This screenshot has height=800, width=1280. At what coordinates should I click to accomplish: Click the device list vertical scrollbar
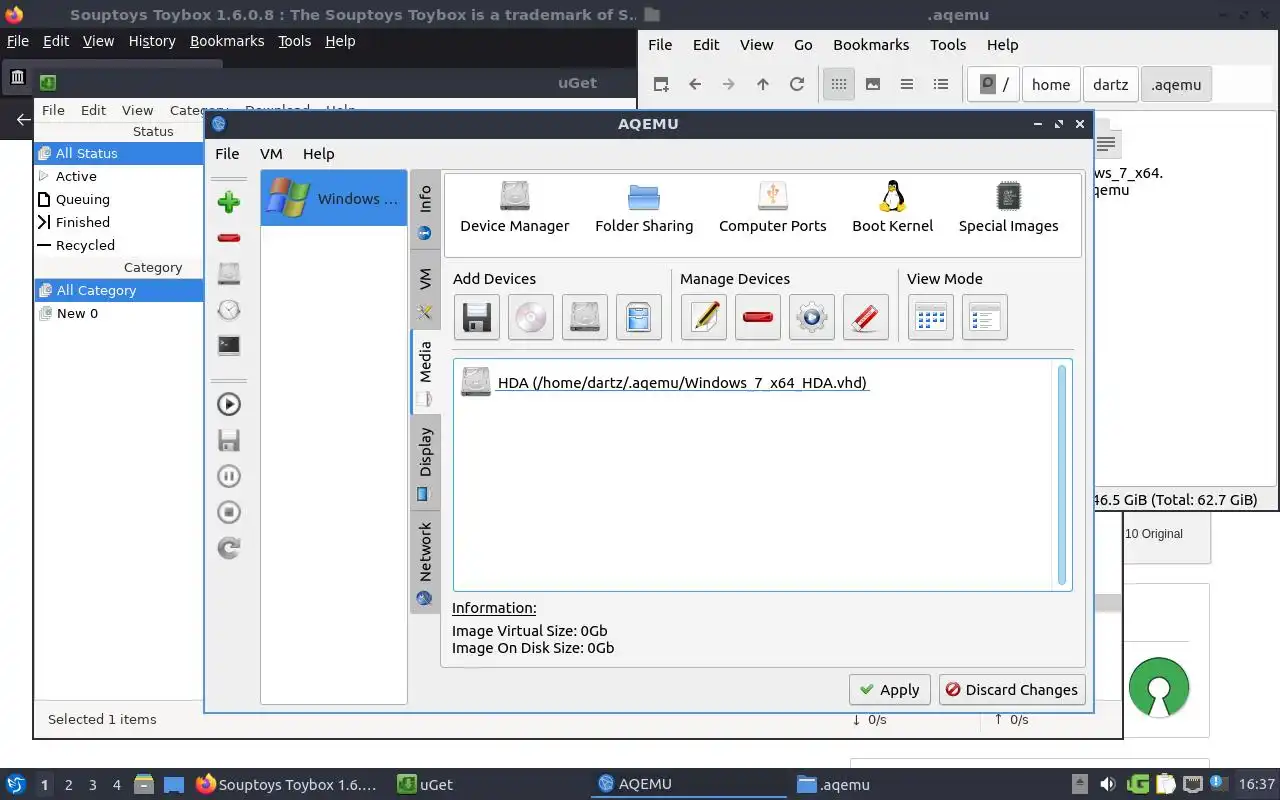(1062, 475)
